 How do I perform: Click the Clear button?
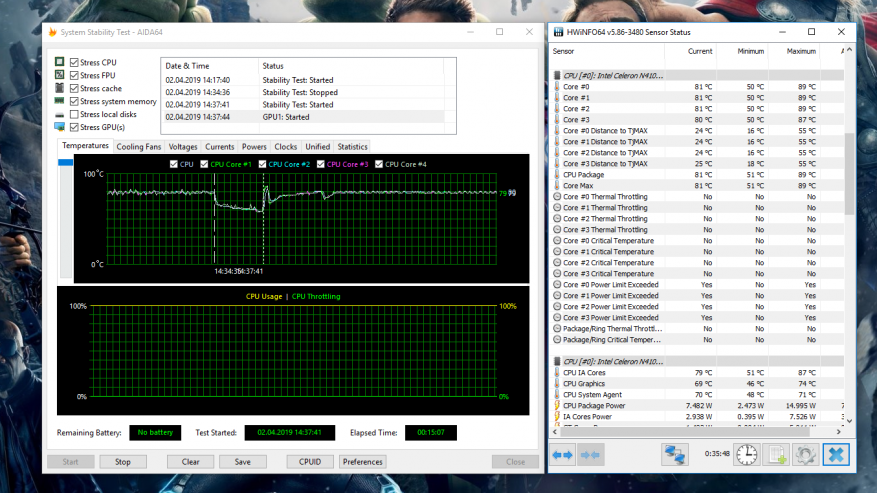click(190, 462)
